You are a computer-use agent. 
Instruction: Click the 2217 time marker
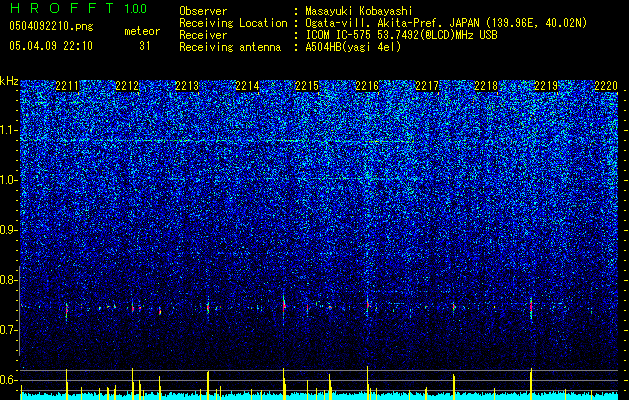click(427, 86)
